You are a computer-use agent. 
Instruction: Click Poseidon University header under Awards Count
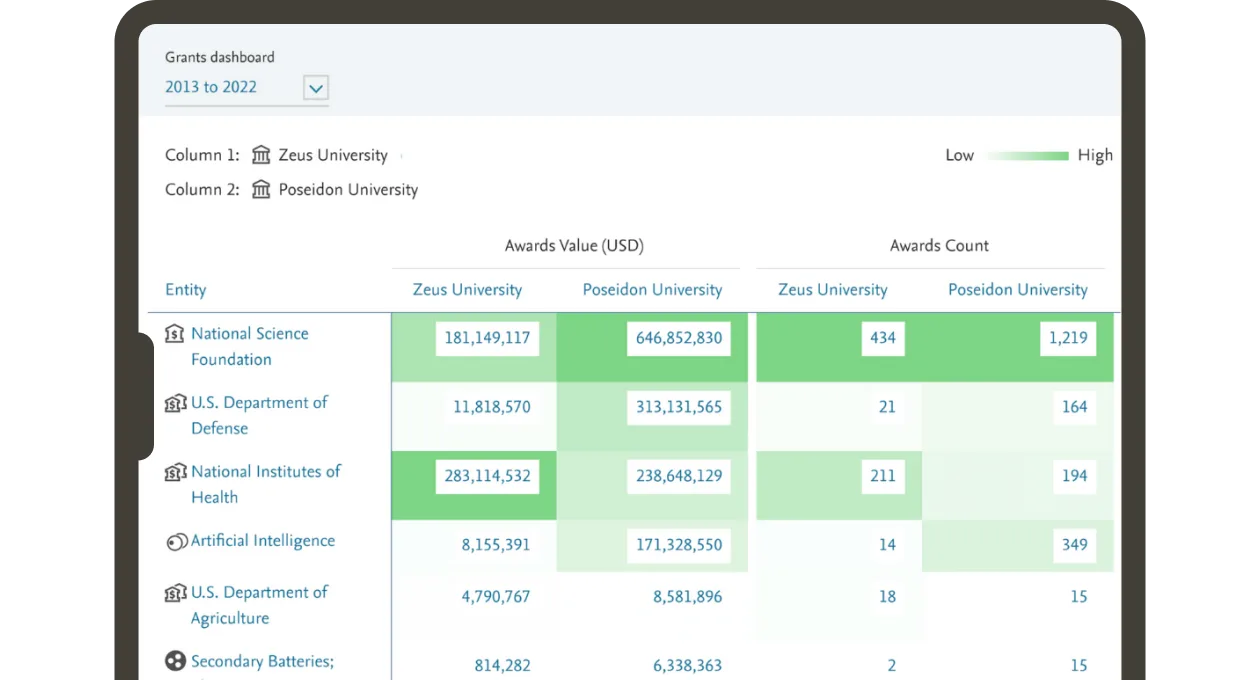1017,290
